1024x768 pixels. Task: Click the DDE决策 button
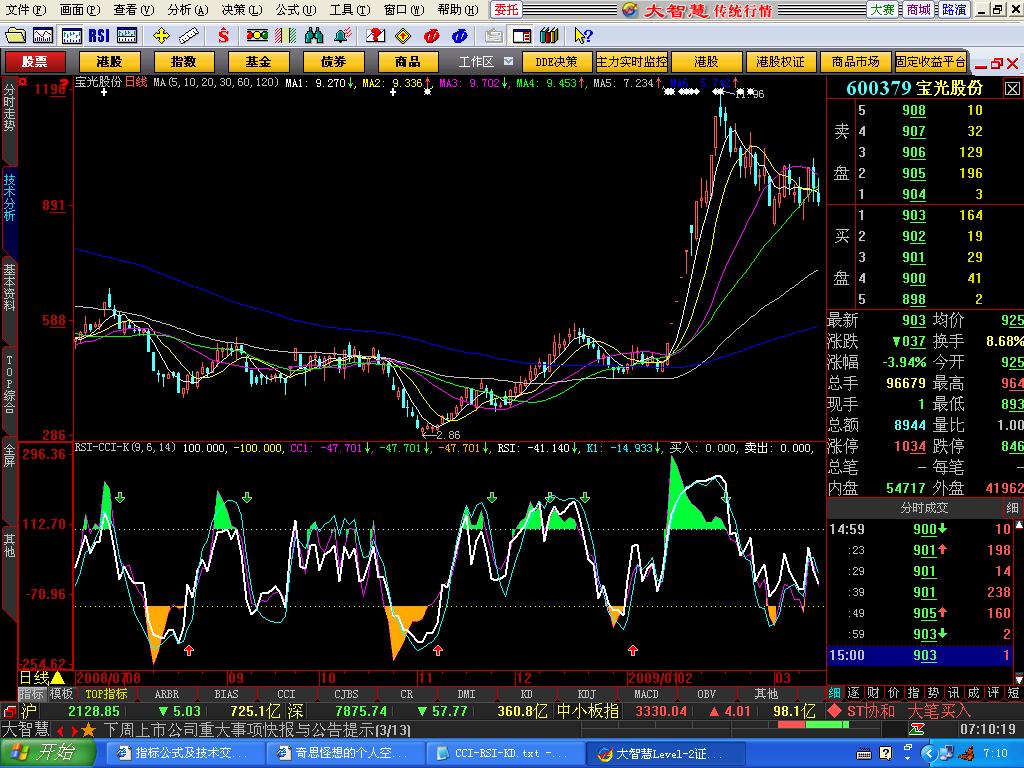coord(557,61)
